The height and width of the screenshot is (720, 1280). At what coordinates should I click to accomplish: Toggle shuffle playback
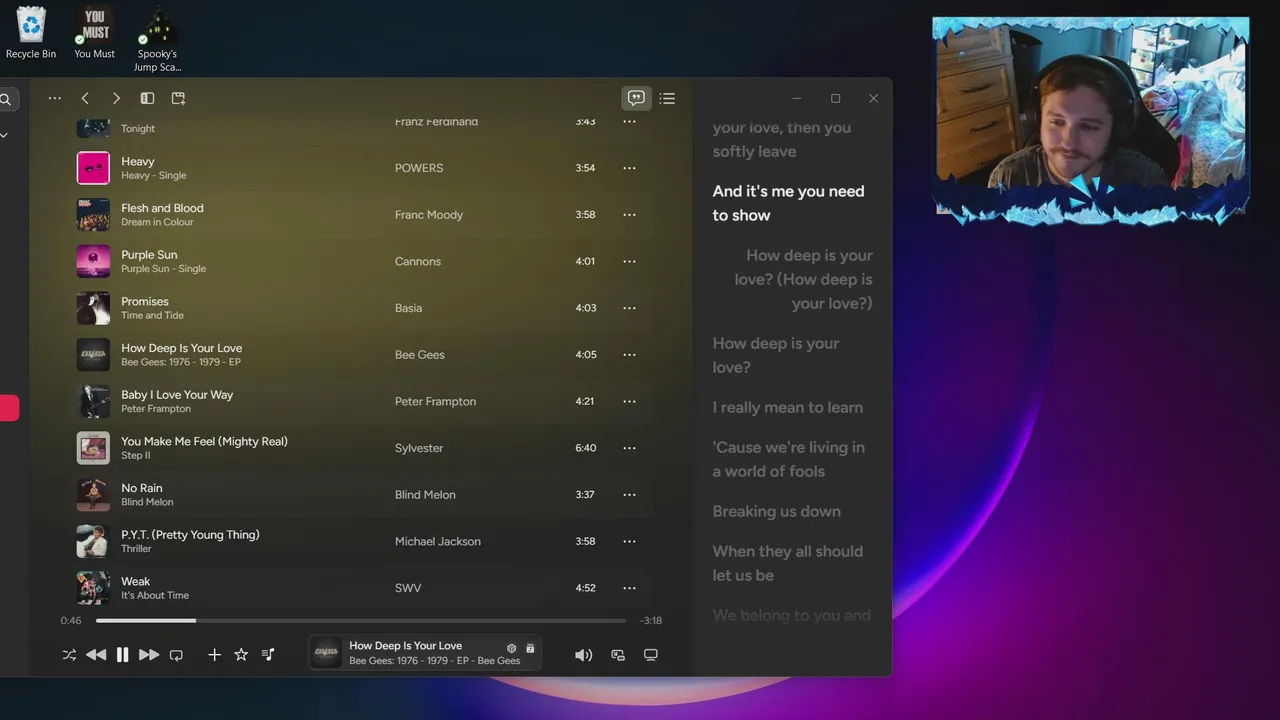(69, 655)
